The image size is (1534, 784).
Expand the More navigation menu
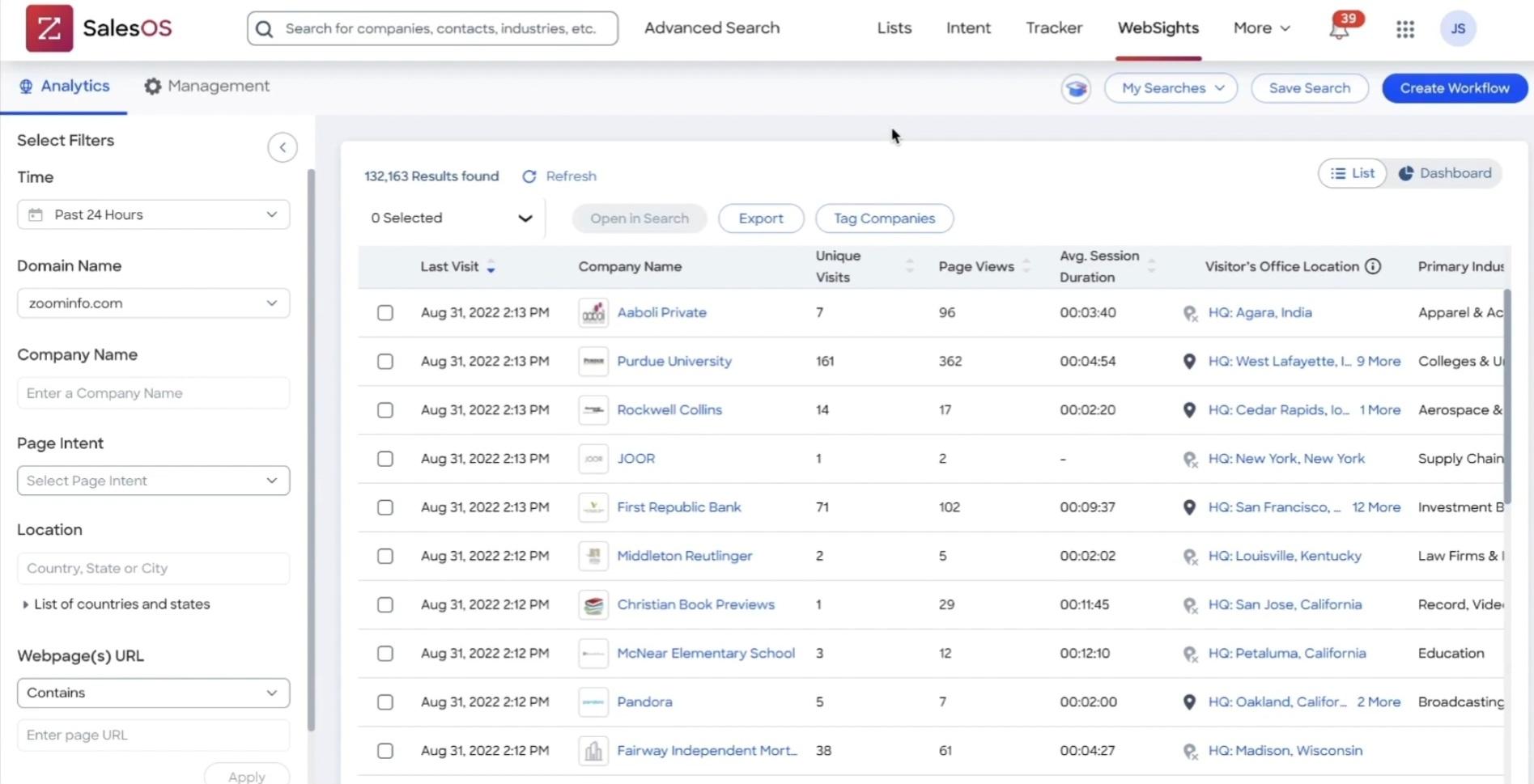(1261, 28)
